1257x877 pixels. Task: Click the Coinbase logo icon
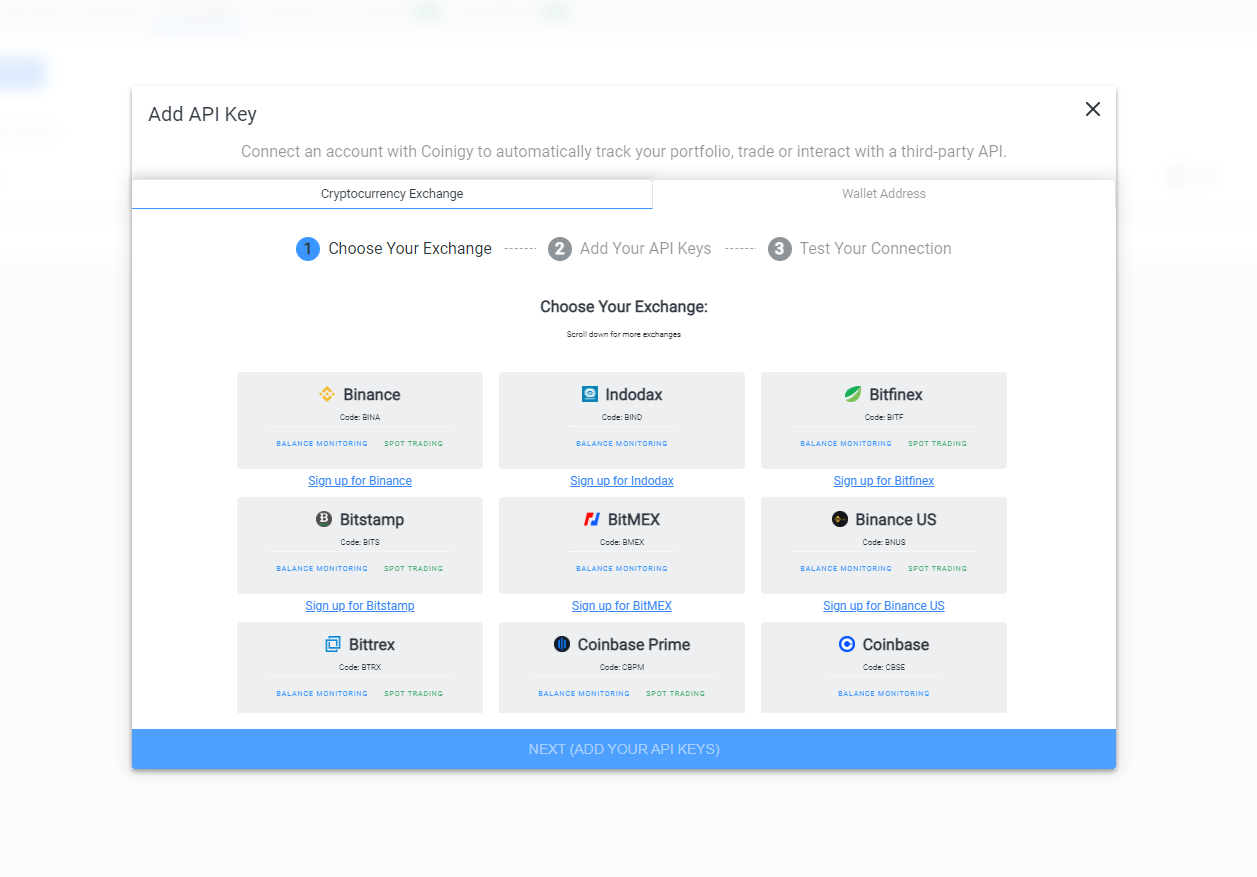coord(847,644)
